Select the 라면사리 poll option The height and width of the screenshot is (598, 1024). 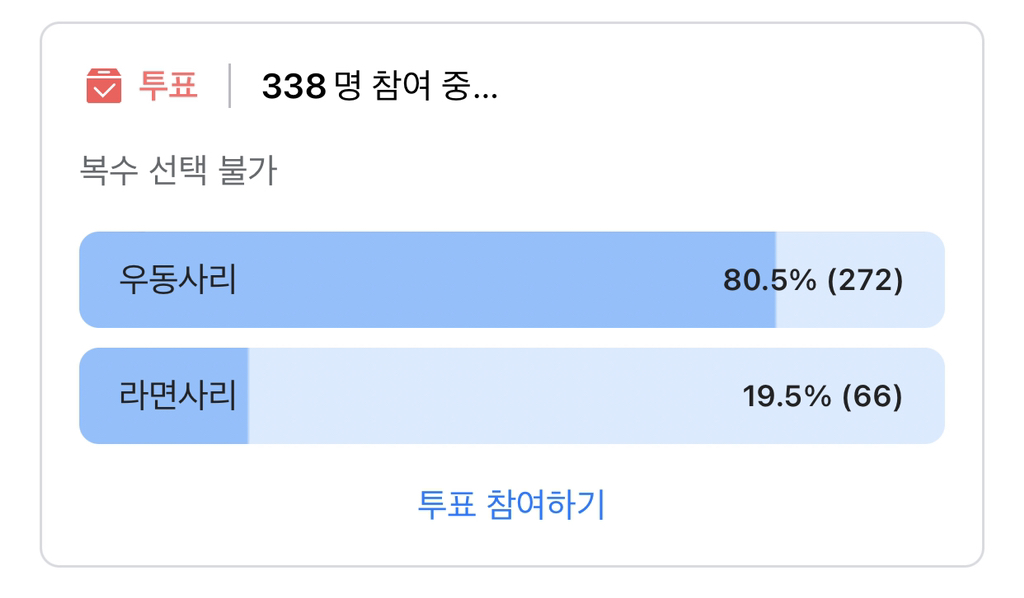click(x=512, y=396)
